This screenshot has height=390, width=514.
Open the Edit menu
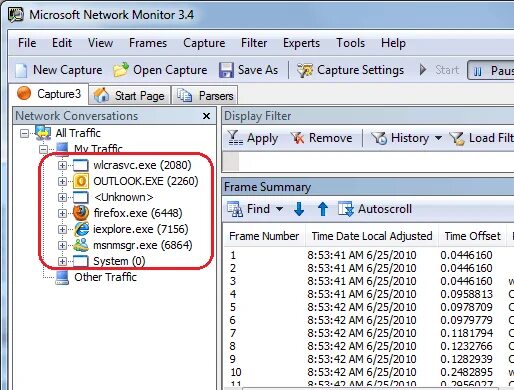62,43
